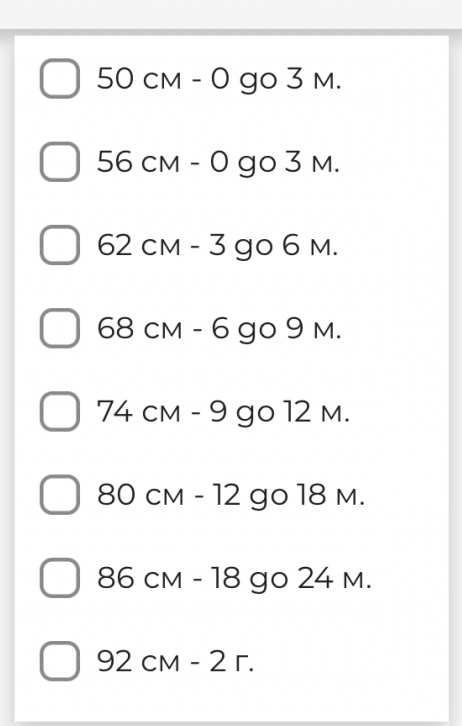Tick the 50 см - 0 до 3 м. checkbox
This screenshot has height=726, width=462.
click(60, 78)
